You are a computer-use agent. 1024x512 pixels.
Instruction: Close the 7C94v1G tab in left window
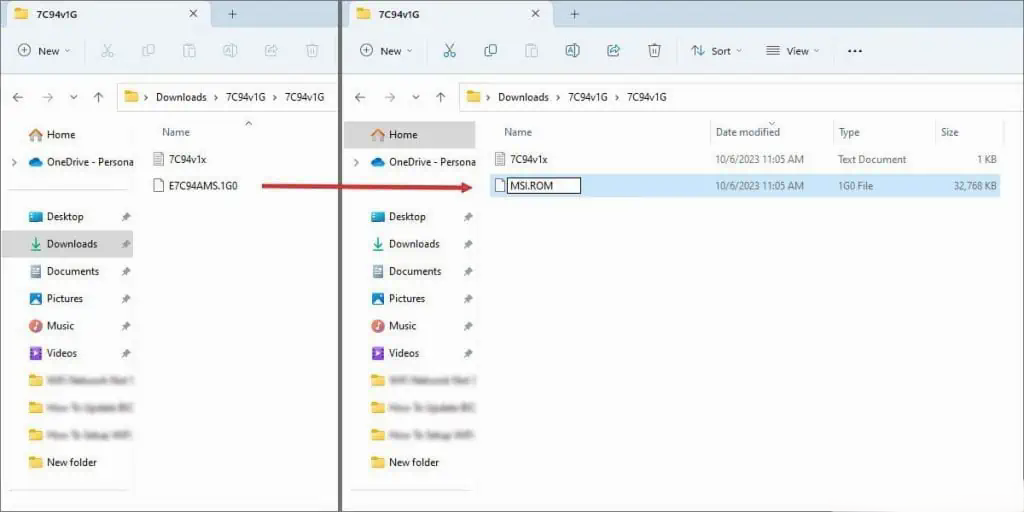[x=193, y=14]
